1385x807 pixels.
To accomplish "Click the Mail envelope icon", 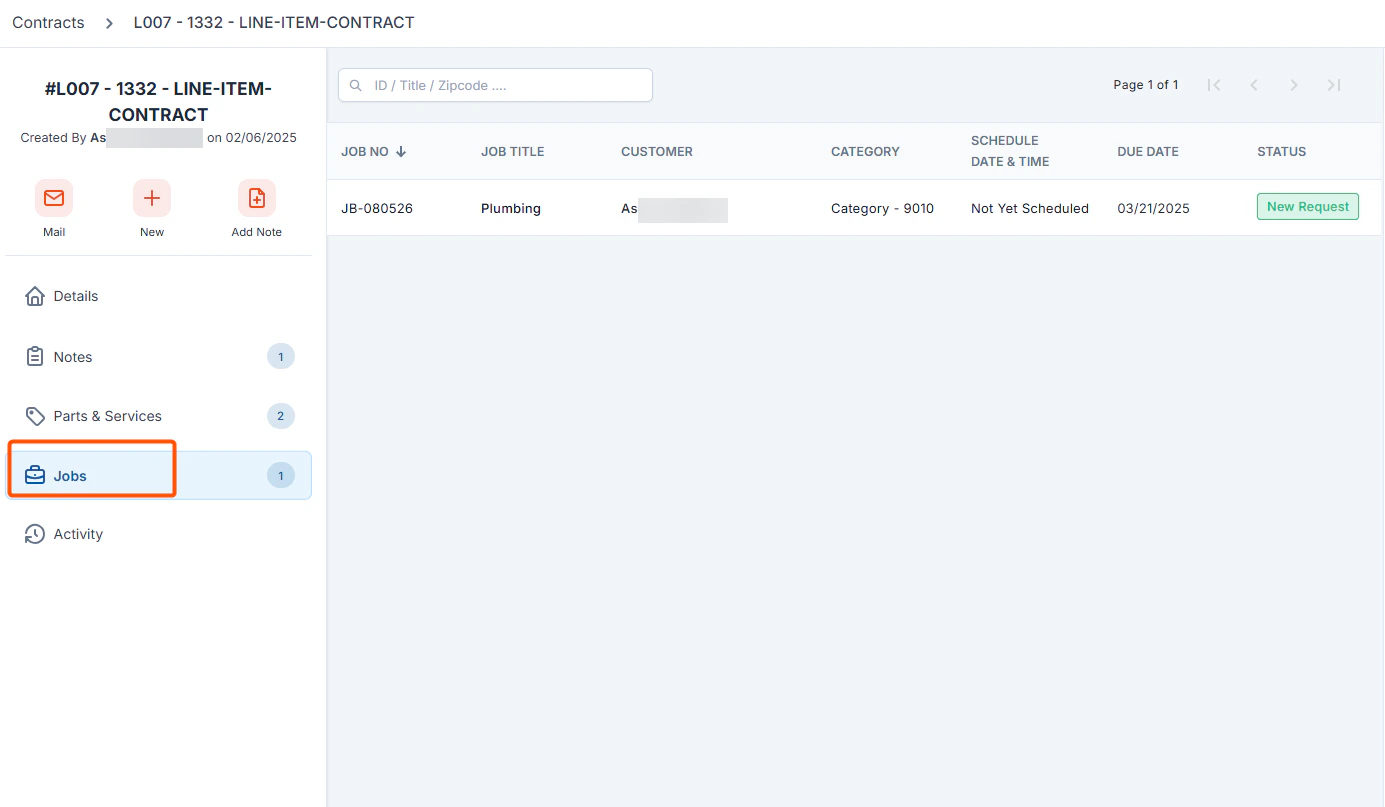I will (54, 198).
